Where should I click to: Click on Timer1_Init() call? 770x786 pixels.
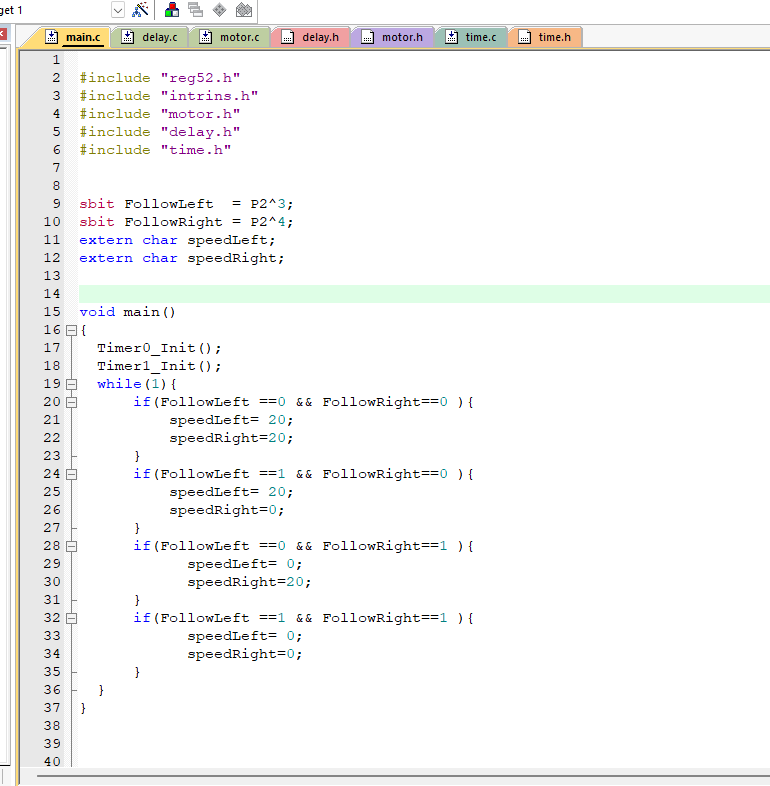(x=159, y=366)
